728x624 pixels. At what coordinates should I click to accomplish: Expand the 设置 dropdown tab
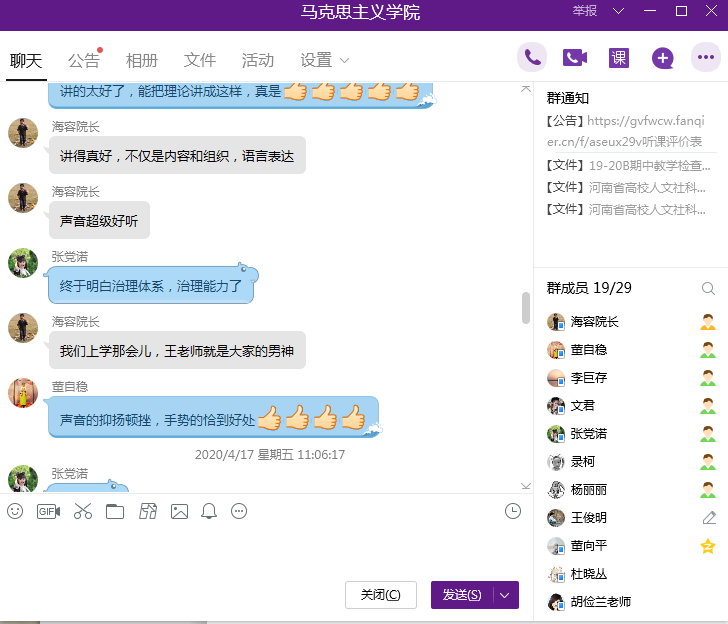[x=325, y=60]
